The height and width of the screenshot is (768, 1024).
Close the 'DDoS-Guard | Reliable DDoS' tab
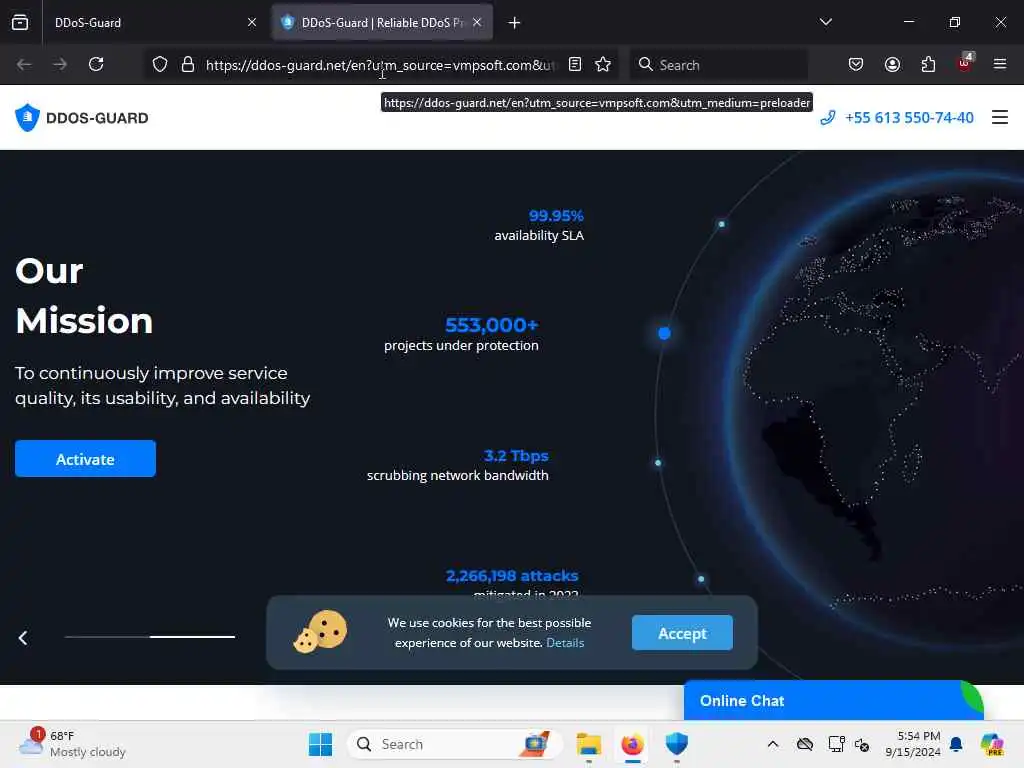[477, 23]
